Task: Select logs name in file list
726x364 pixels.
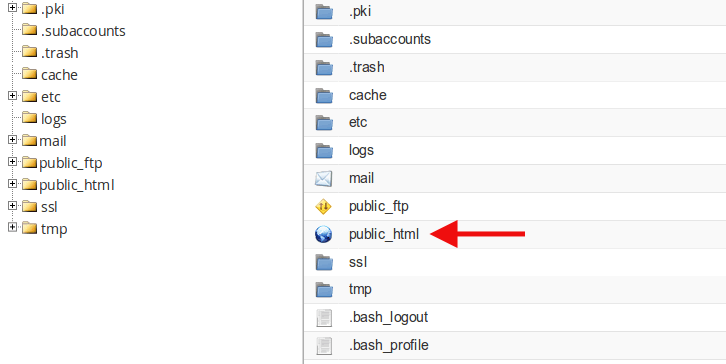Action: [x=361, y=151]
